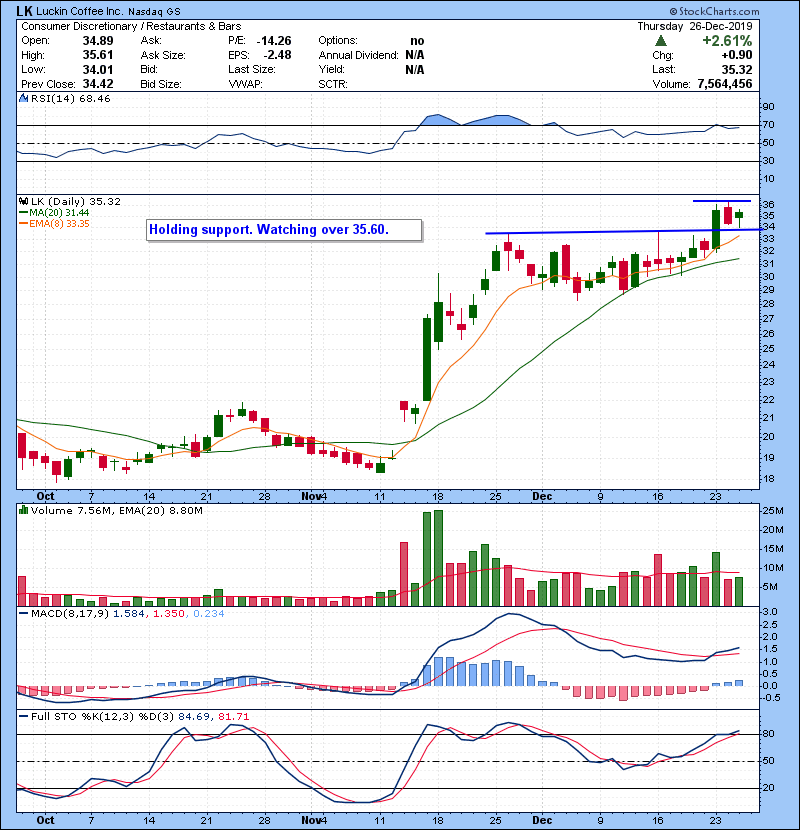Click the Oct label under the price chart
The image size is (800, 830).
[46, 497]
